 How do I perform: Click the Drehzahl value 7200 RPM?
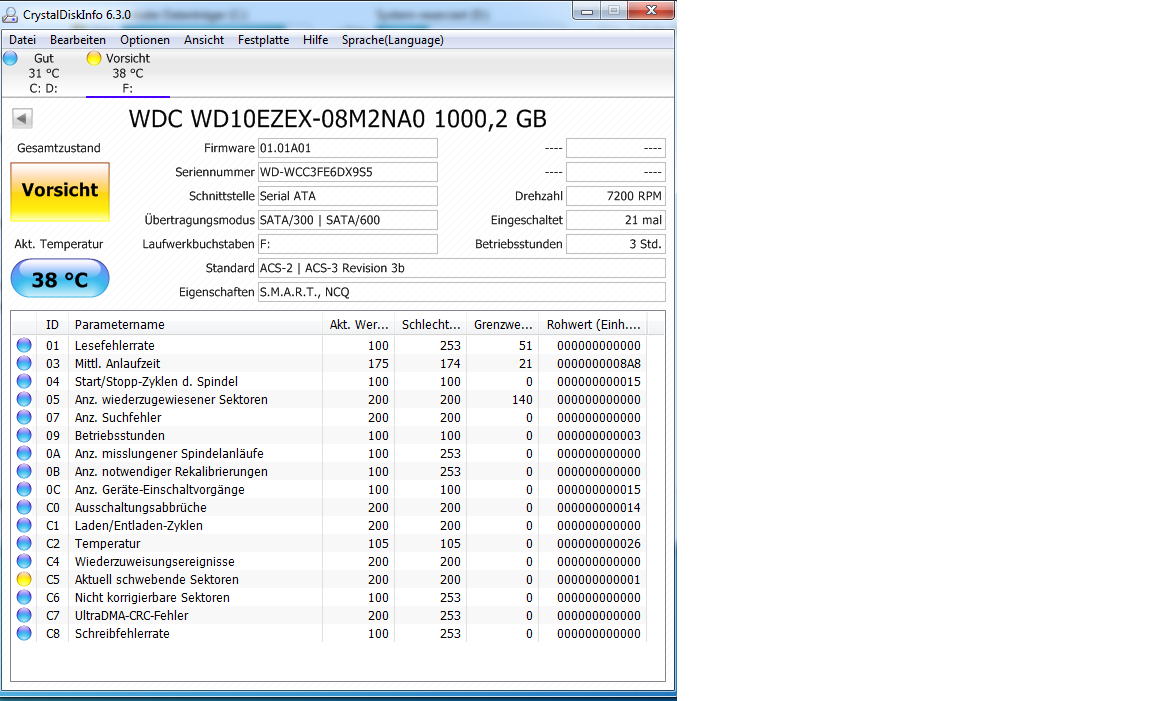coord(616,196)
